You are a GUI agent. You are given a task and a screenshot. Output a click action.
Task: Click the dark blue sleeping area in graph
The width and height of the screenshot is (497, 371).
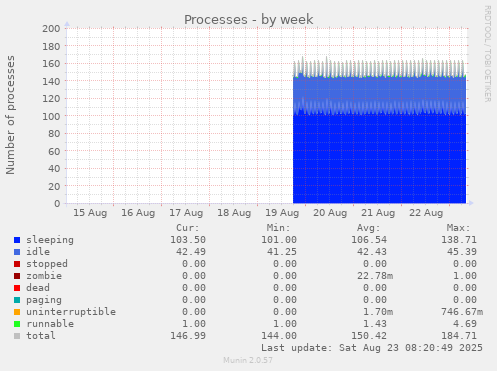[379, 159]
